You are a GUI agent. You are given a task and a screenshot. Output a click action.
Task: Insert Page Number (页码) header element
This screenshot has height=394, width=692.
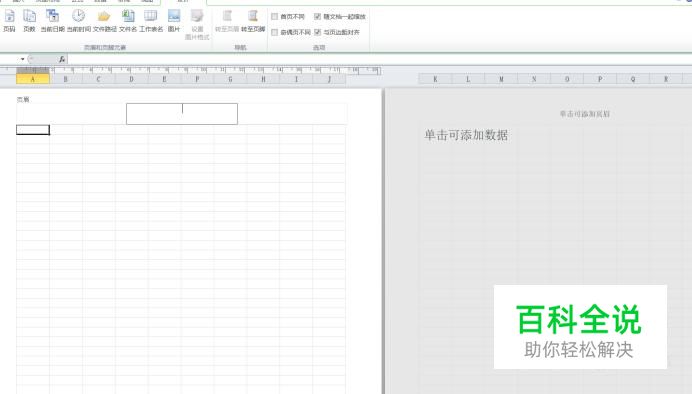coord(9,21)
